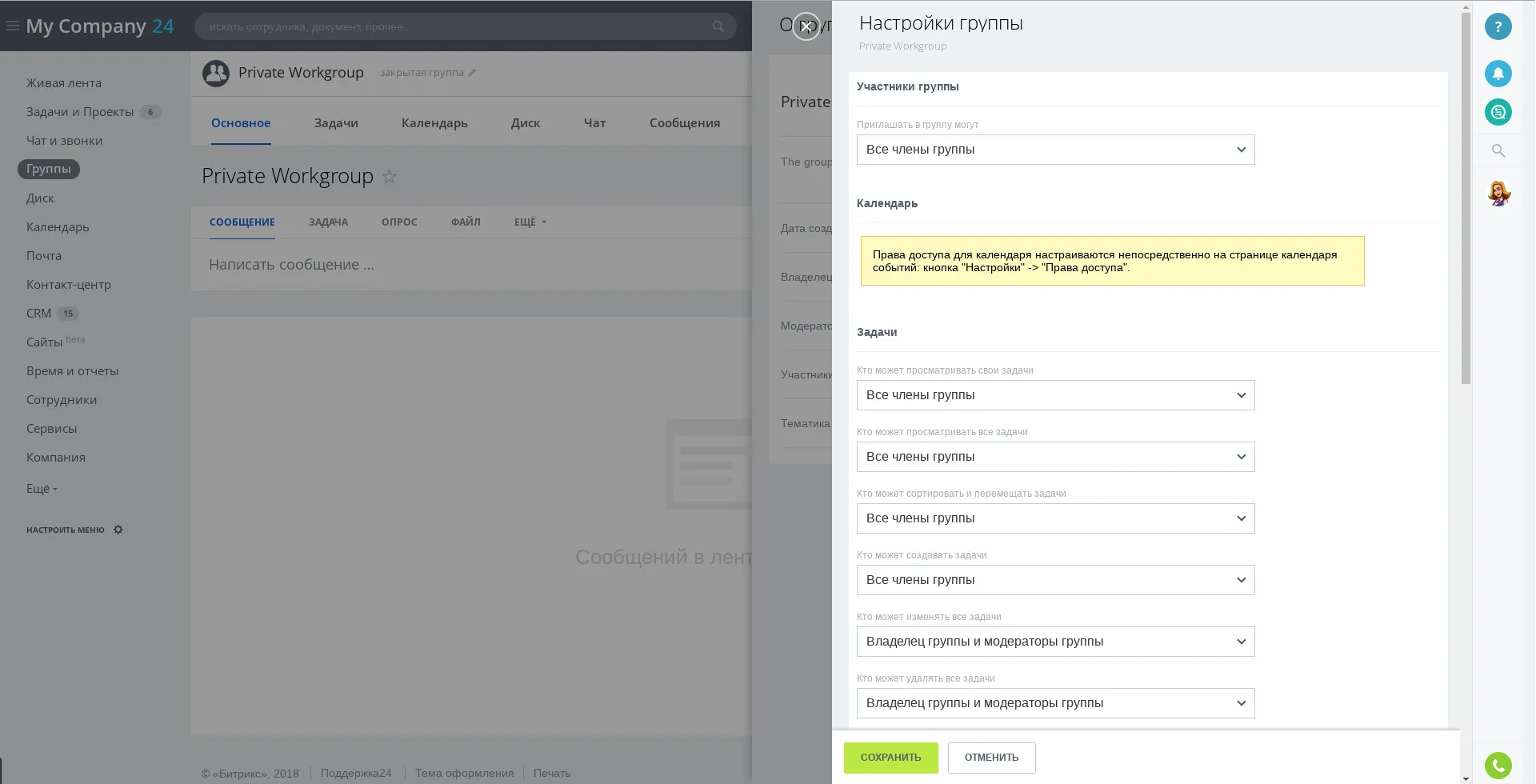Screen dimensions: 1536x784
Task: Click the help question mark icon
Action: tap(1498, 26)
